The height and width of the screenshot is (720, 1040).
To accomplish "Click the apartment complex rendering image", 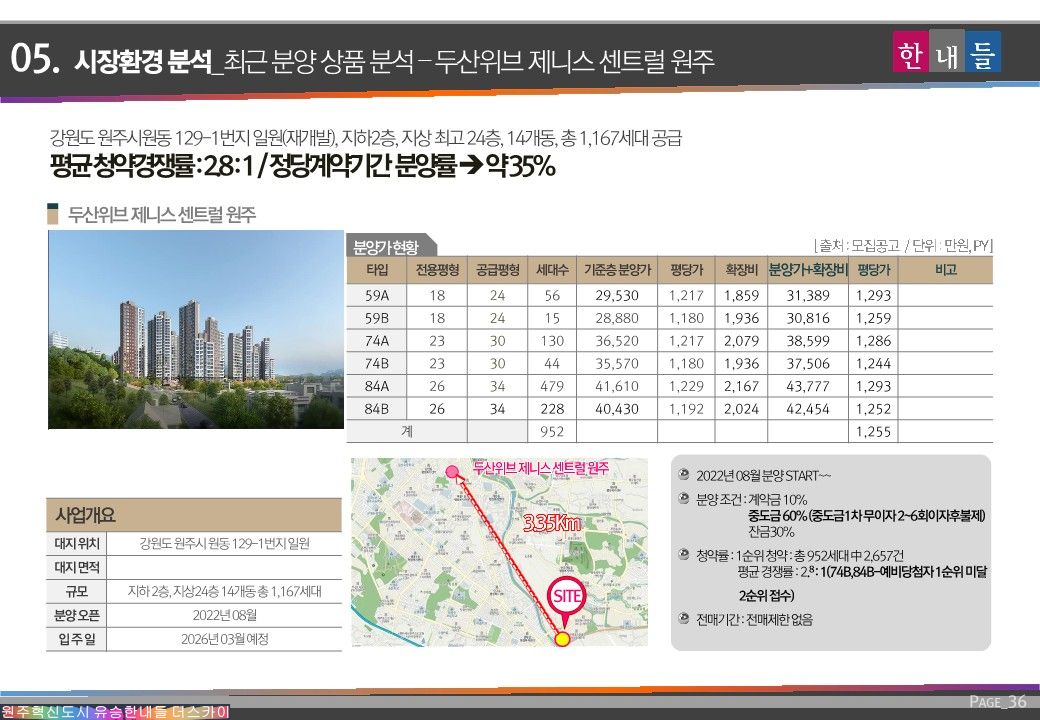I will (196, 330).
